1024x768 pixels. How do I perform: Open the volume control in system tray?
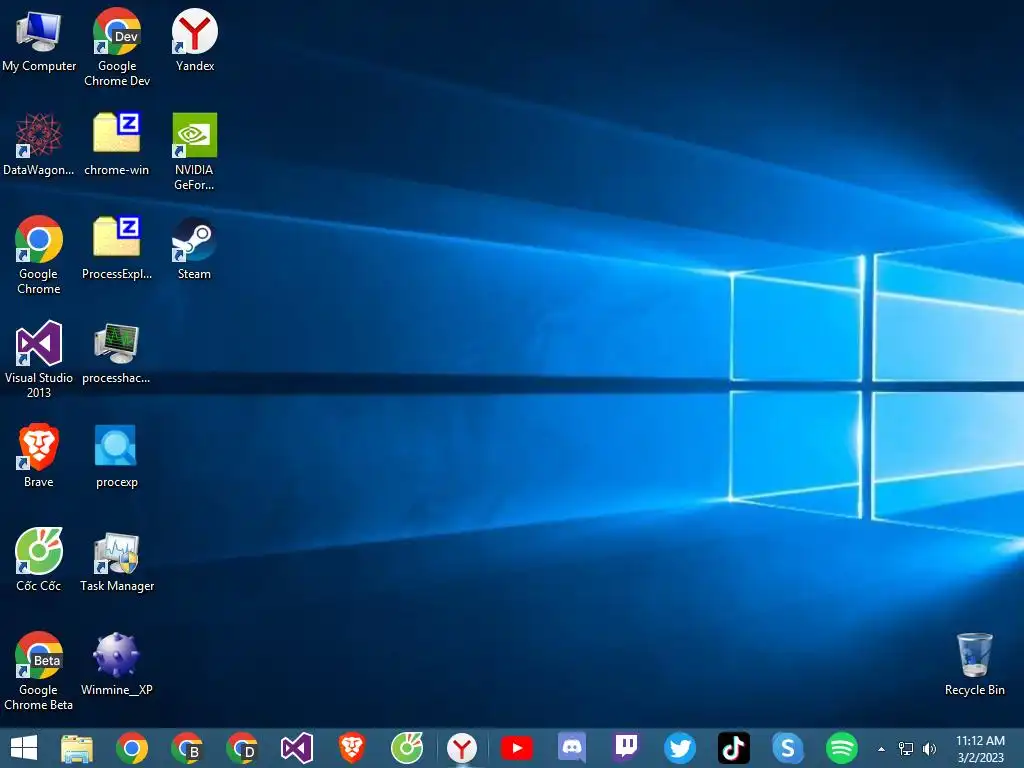pos(929,748)
